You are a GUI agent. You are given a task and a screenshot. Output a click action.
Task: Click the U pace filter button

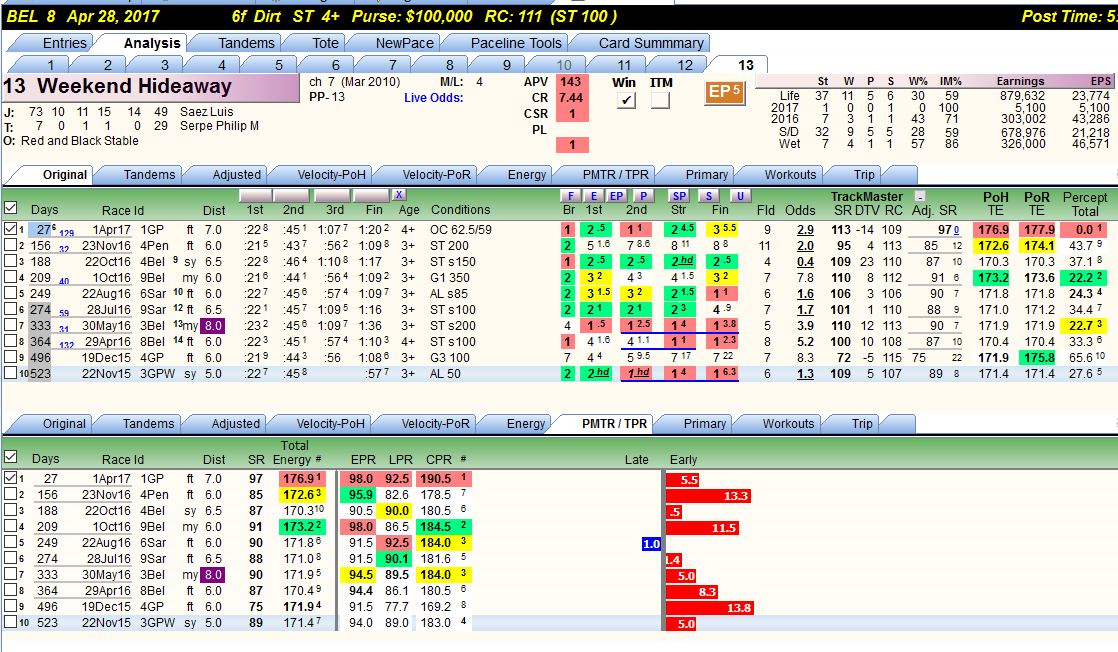[741, 196]
